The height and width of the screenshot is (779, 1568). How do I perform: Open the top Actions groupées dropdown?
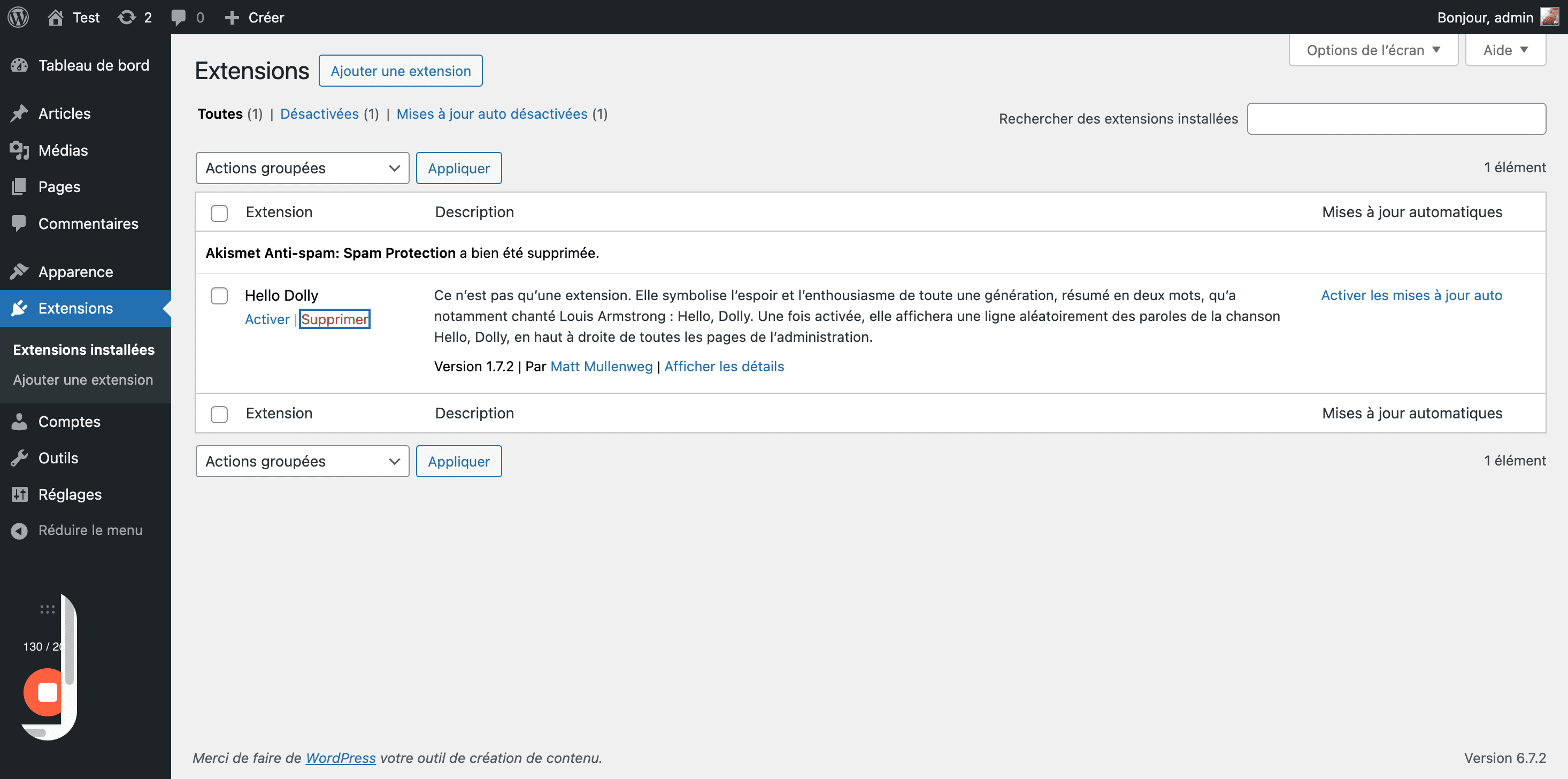pyautogui.click(x=303, y=168)
